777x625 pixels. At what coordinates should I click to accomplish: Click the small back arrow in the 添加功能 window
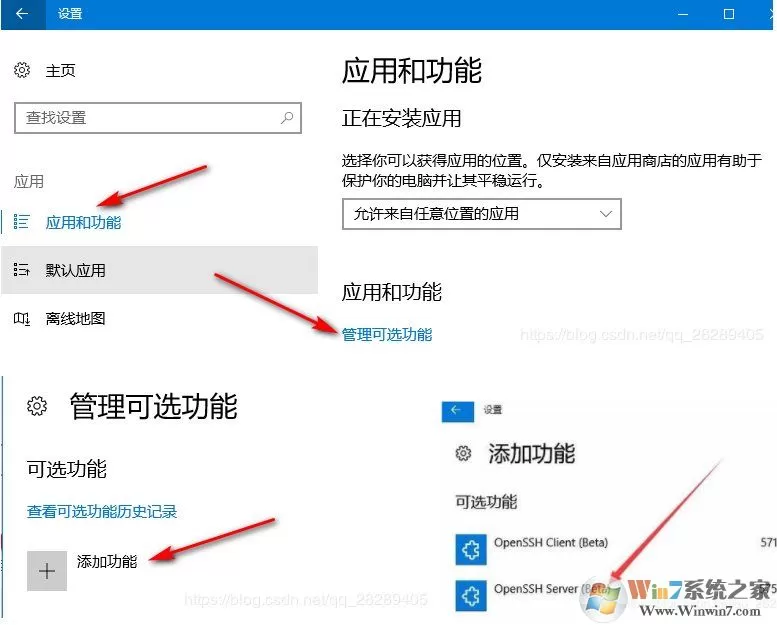click(x=457, y=411)
